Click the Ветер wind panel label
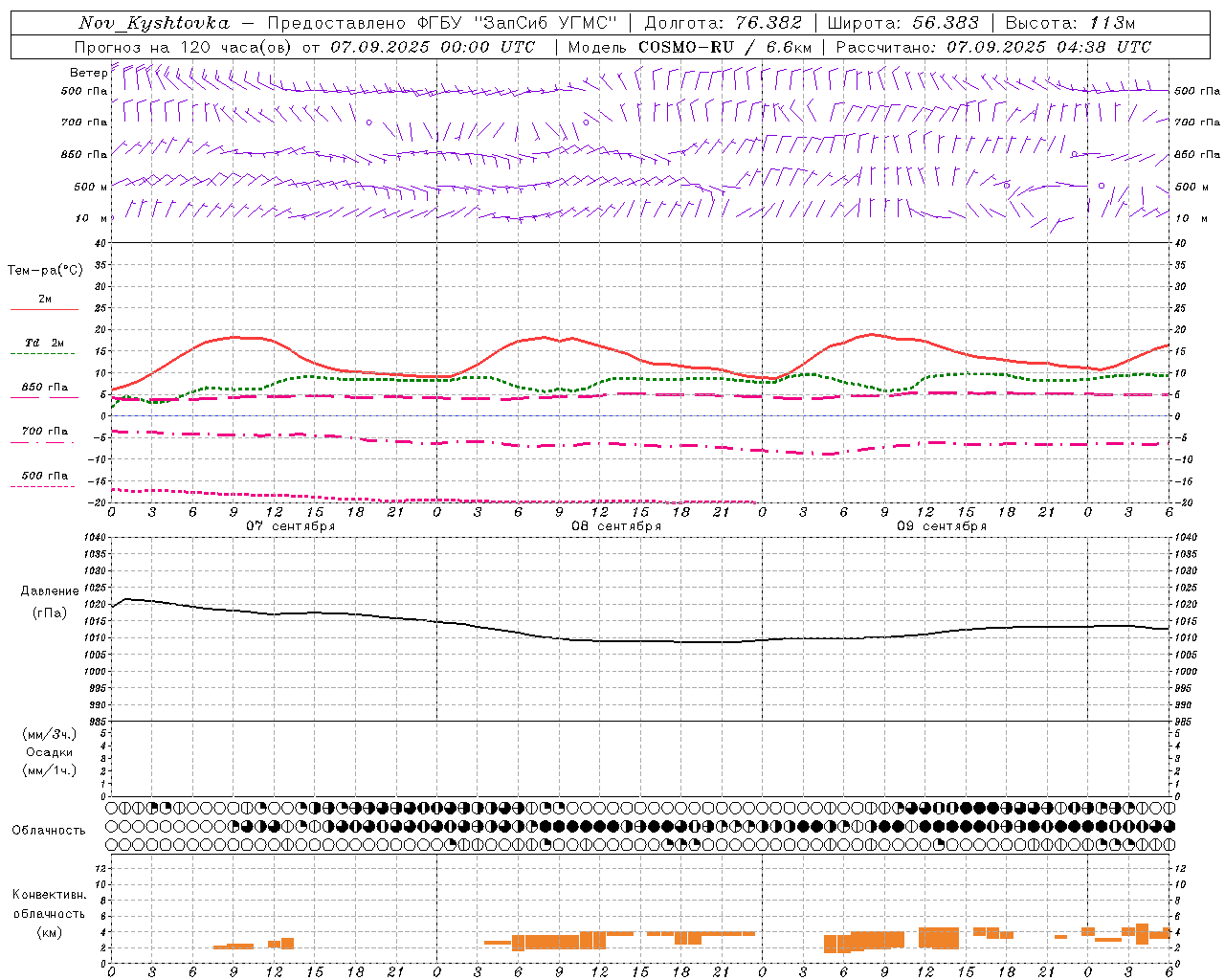 pos(88,73)
